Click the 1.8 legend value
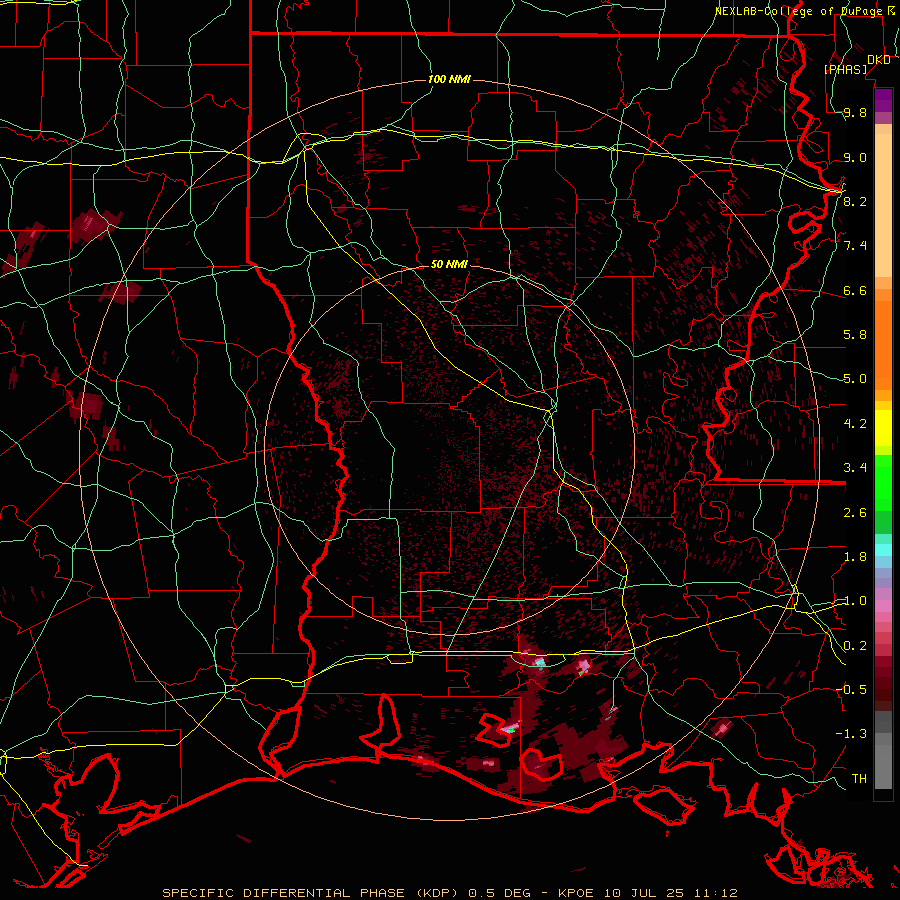This screenshot has width=900, height=900. coord(855,557)
